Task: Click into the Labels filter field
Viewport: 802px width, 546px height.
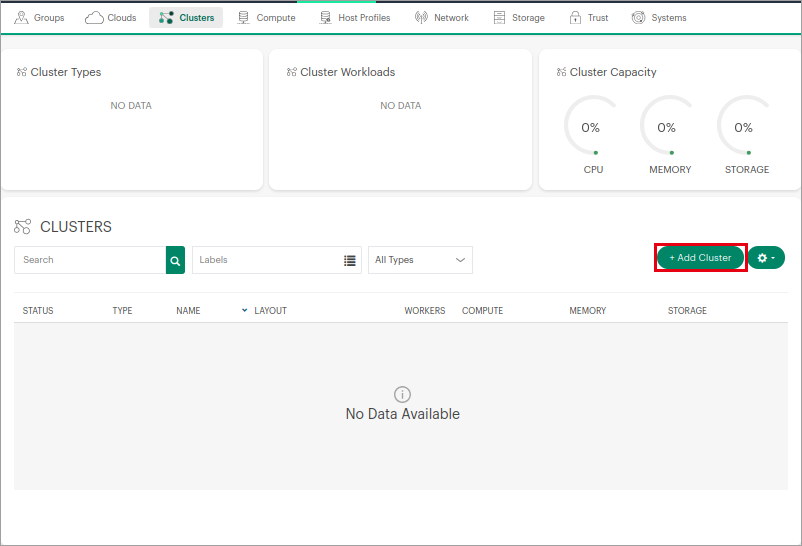Action: (277, 260)
